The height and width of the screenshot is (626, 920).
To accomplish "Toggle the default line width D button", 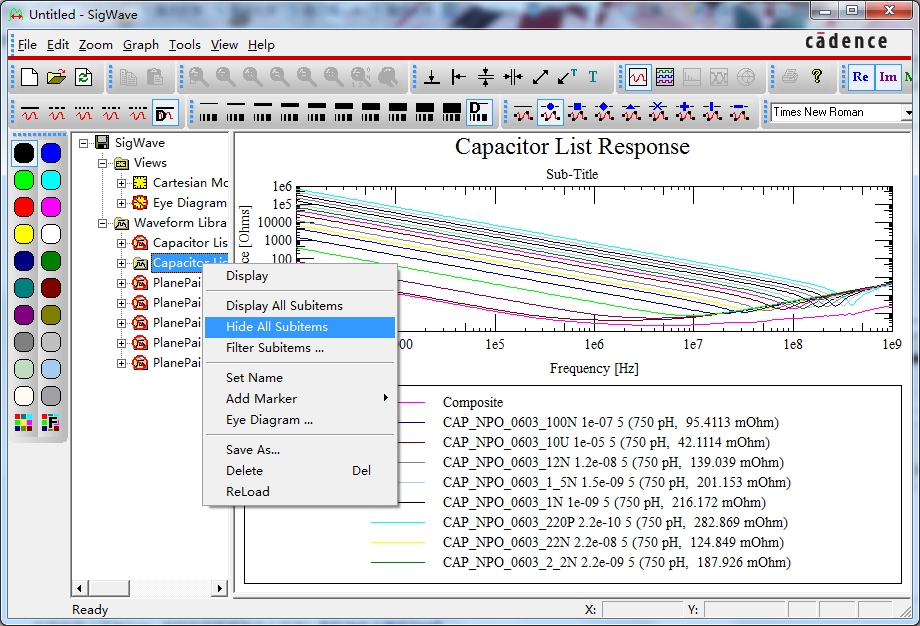I will tap(479, 112).
